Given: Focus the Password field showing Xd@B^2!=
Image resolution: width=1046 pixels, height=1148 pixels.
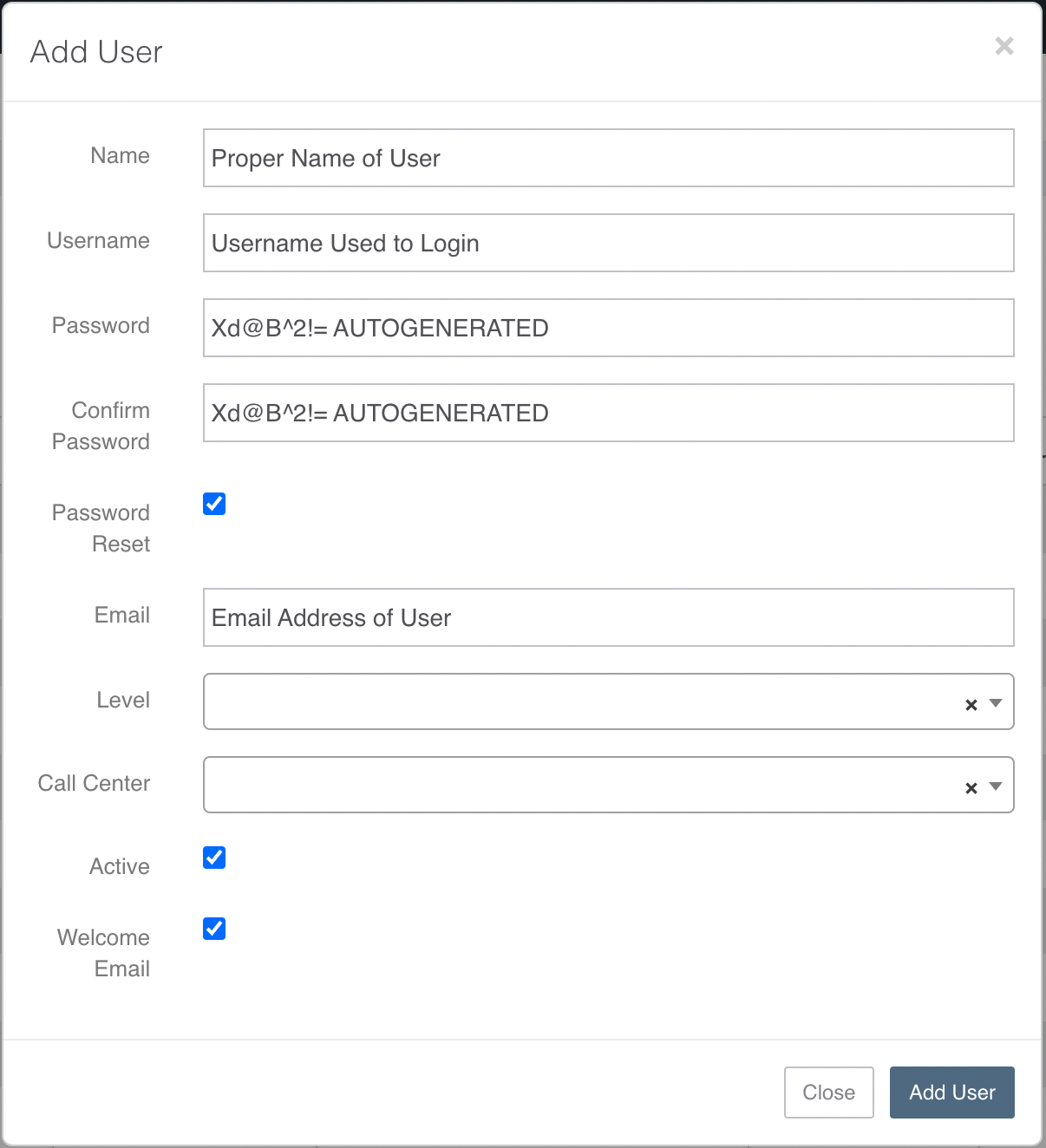Looking at the screenshot, I should point(607,328).
